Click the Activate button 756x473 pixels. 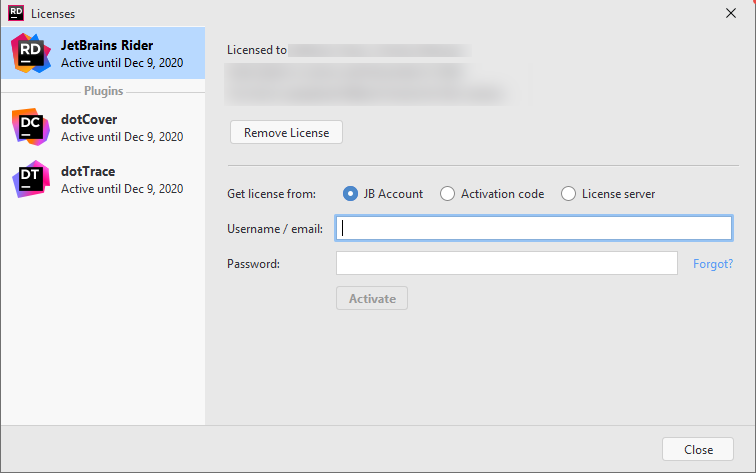372,298
